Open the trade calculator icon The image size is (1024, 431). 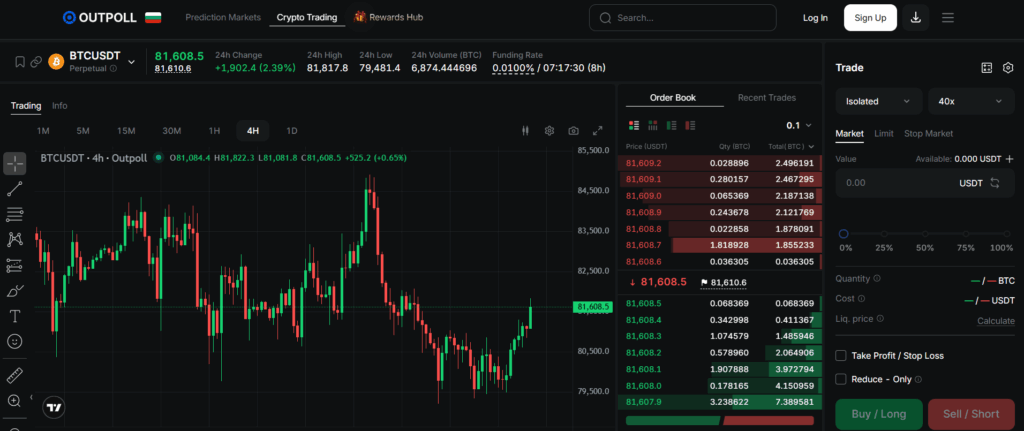[x=987, y=68]
